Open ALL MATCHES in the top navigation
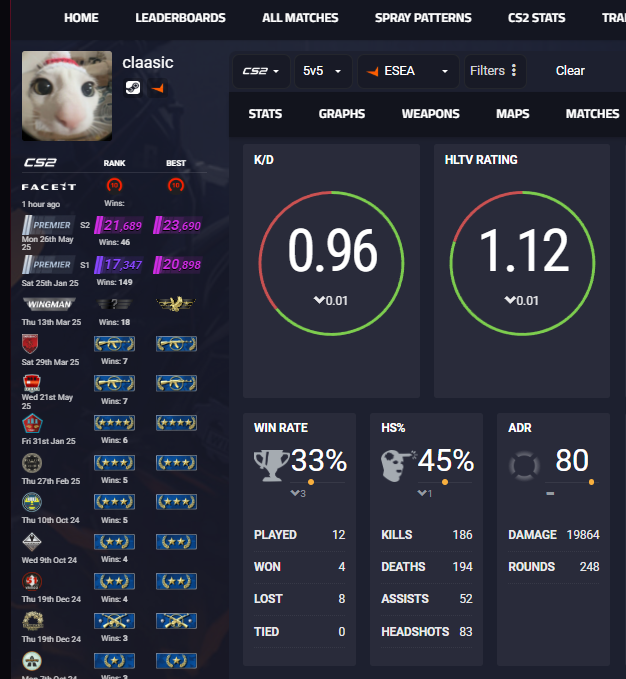 click(300, 18)
